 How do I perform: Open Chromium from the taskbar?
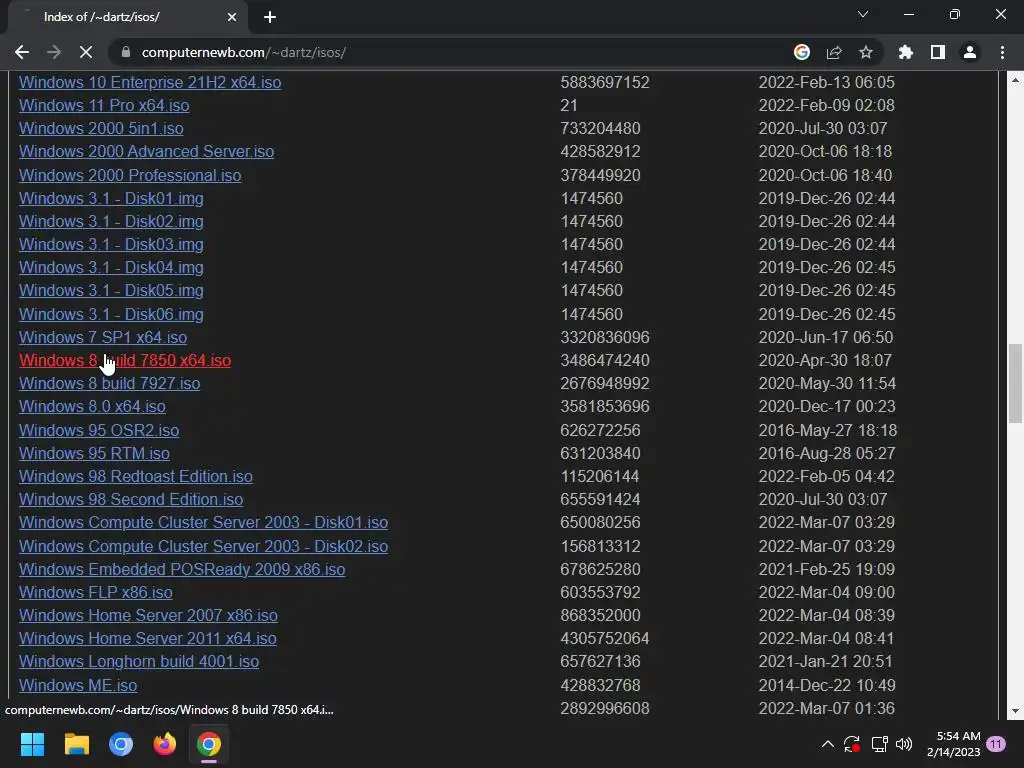[x=121, y=744]
